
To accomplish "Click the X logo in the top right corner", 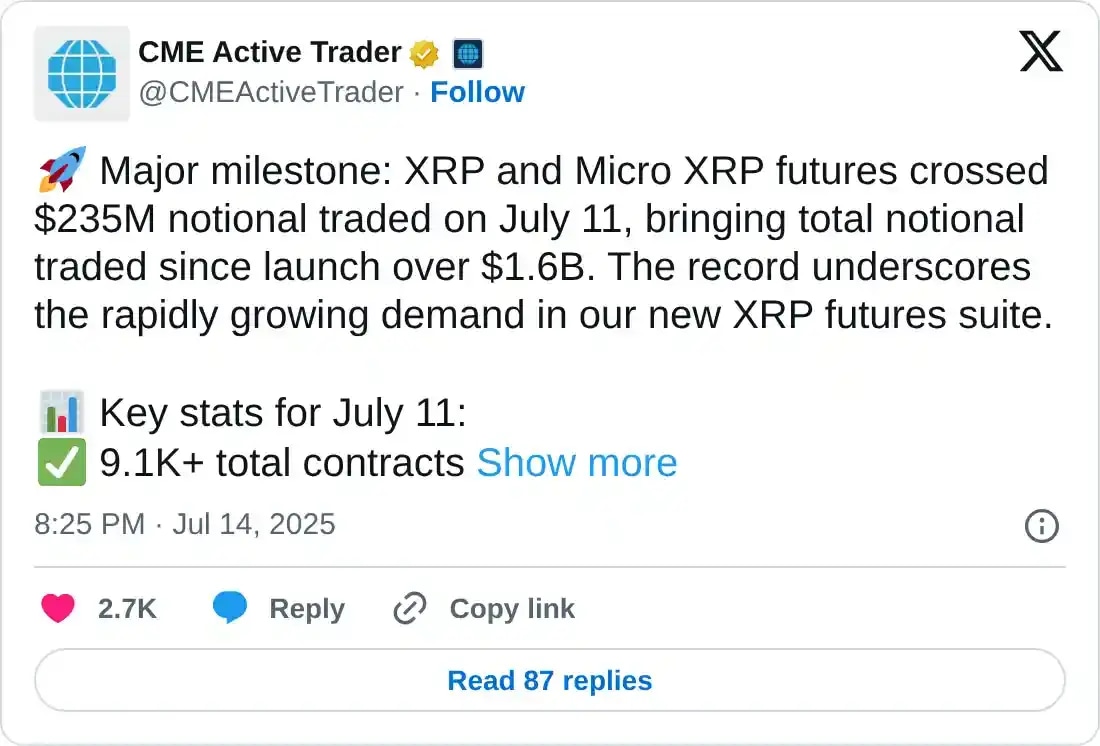I will tap(1041, 50).
